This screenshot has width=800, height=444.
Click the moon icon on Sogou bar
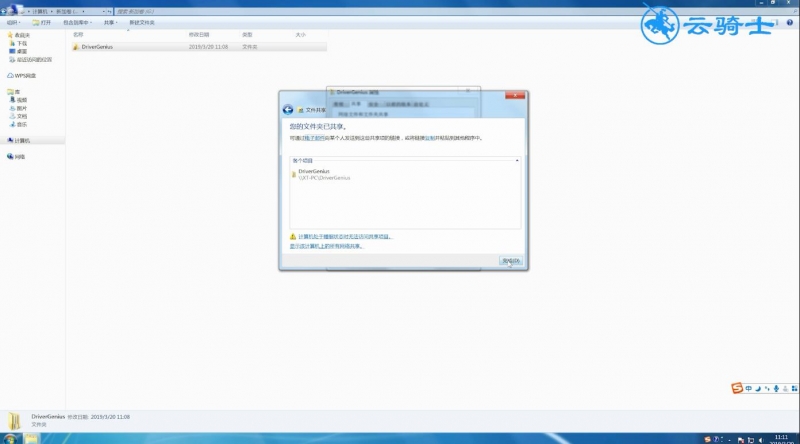[758, 389]
